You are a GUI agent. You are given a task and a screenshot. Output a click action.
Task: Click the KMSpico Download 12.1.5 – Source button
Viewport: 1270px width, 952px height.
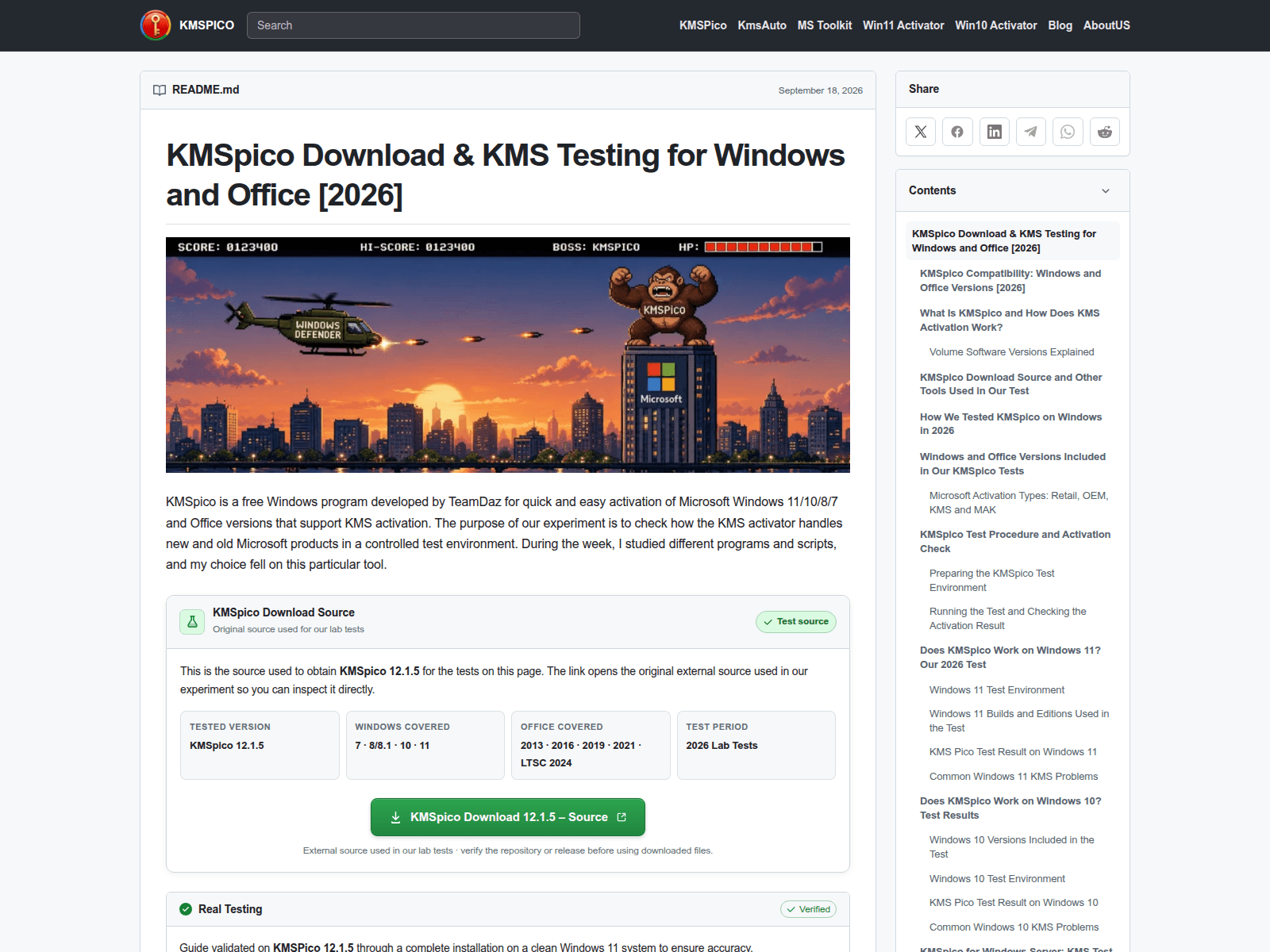tap(508, 817)
